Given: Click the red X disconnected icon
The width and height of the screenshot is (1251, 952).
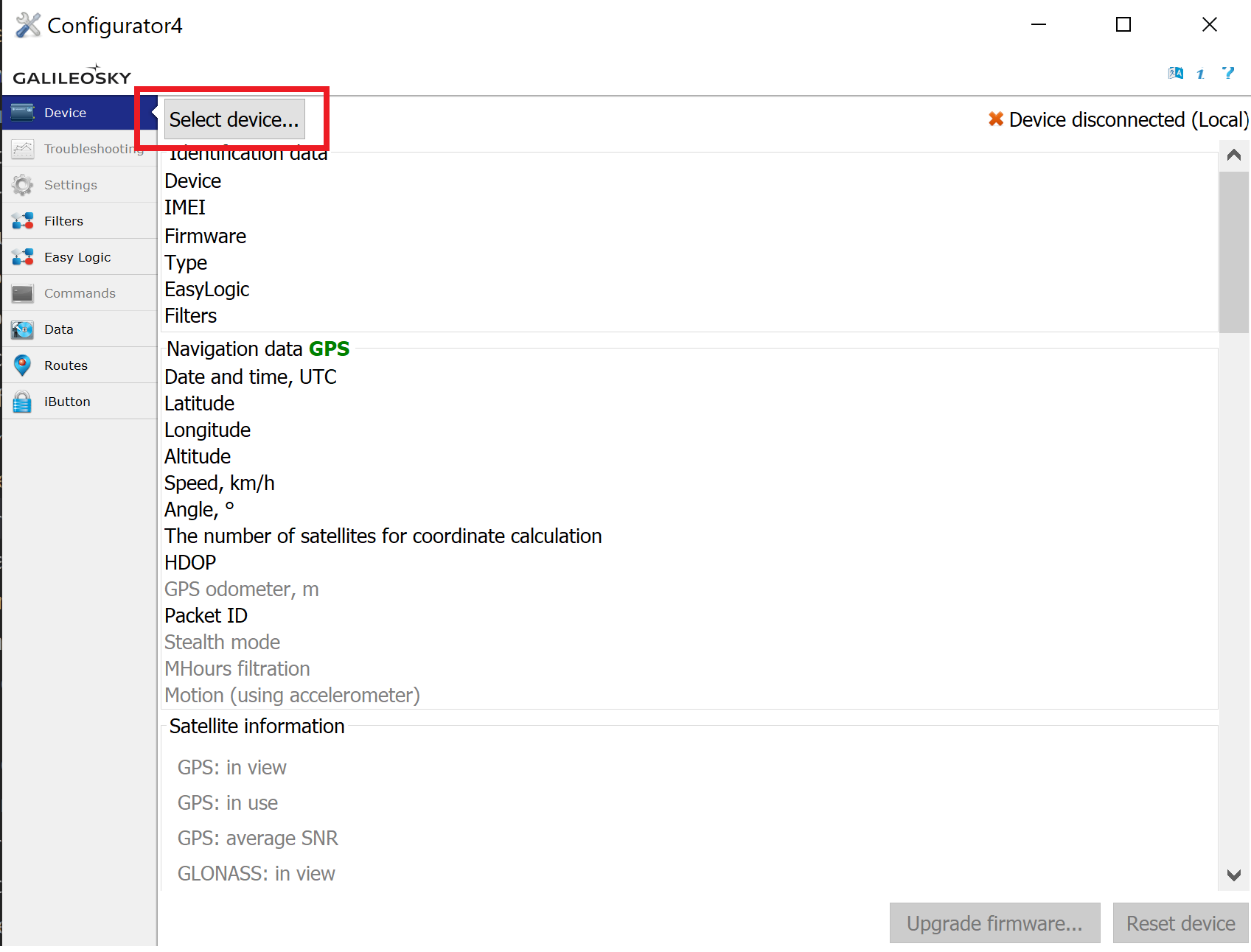Looking at the screenshot, I should [996, 119].
